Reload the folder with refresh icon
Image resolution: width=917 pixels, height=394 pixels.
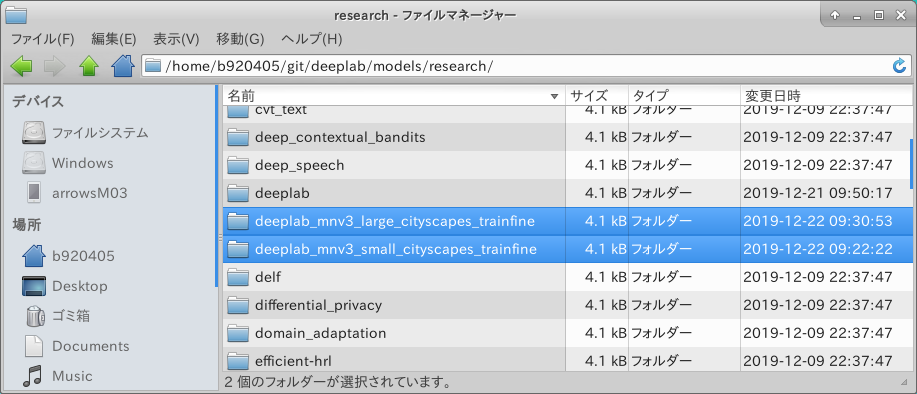coord(899,66)
